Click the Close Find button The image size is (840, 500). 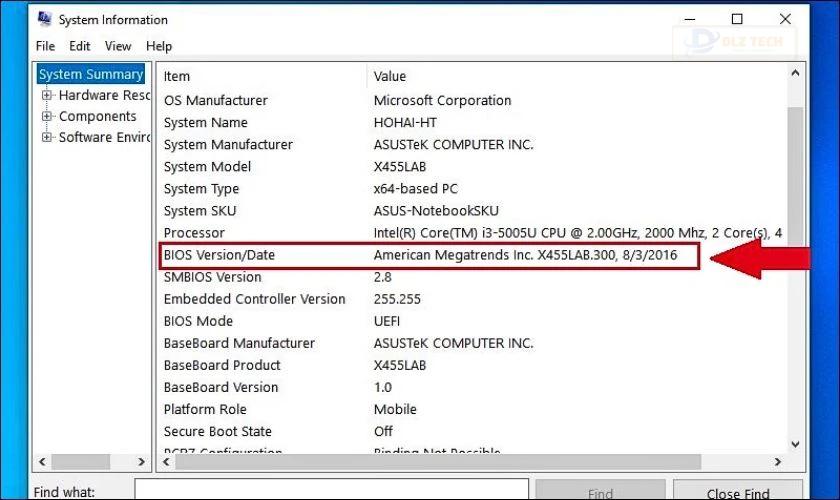tap(738, 491)
